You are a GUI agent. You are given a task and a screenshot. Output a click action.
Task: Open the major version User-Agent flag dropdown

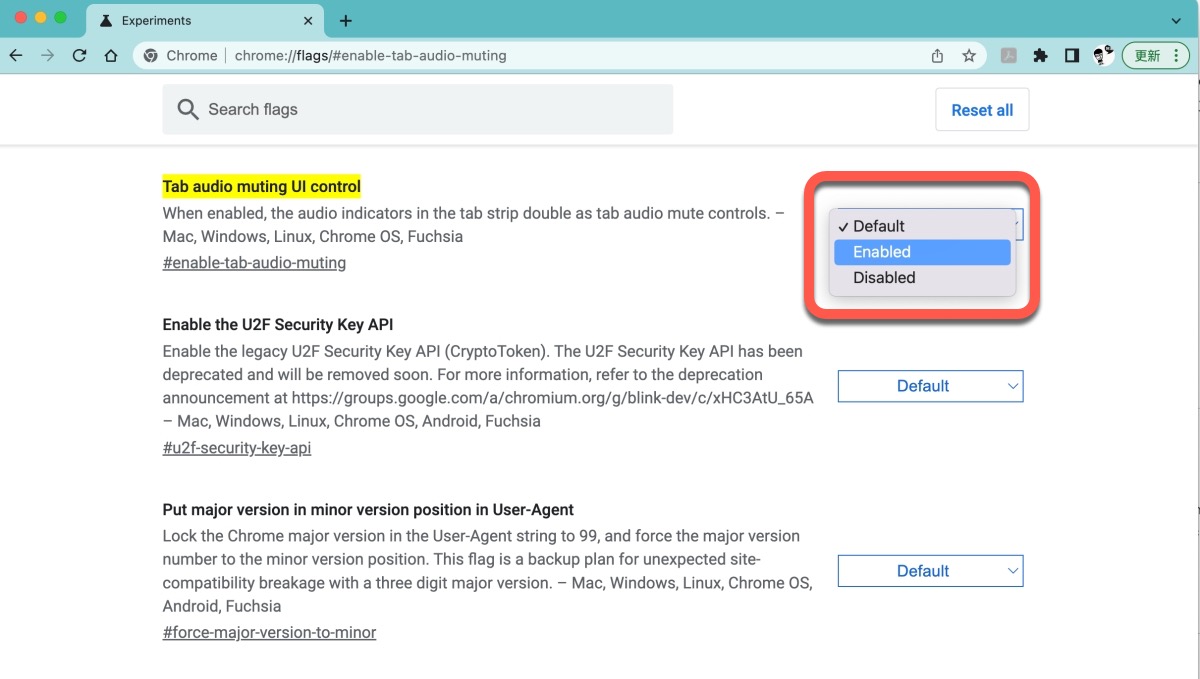click(930, 571)
